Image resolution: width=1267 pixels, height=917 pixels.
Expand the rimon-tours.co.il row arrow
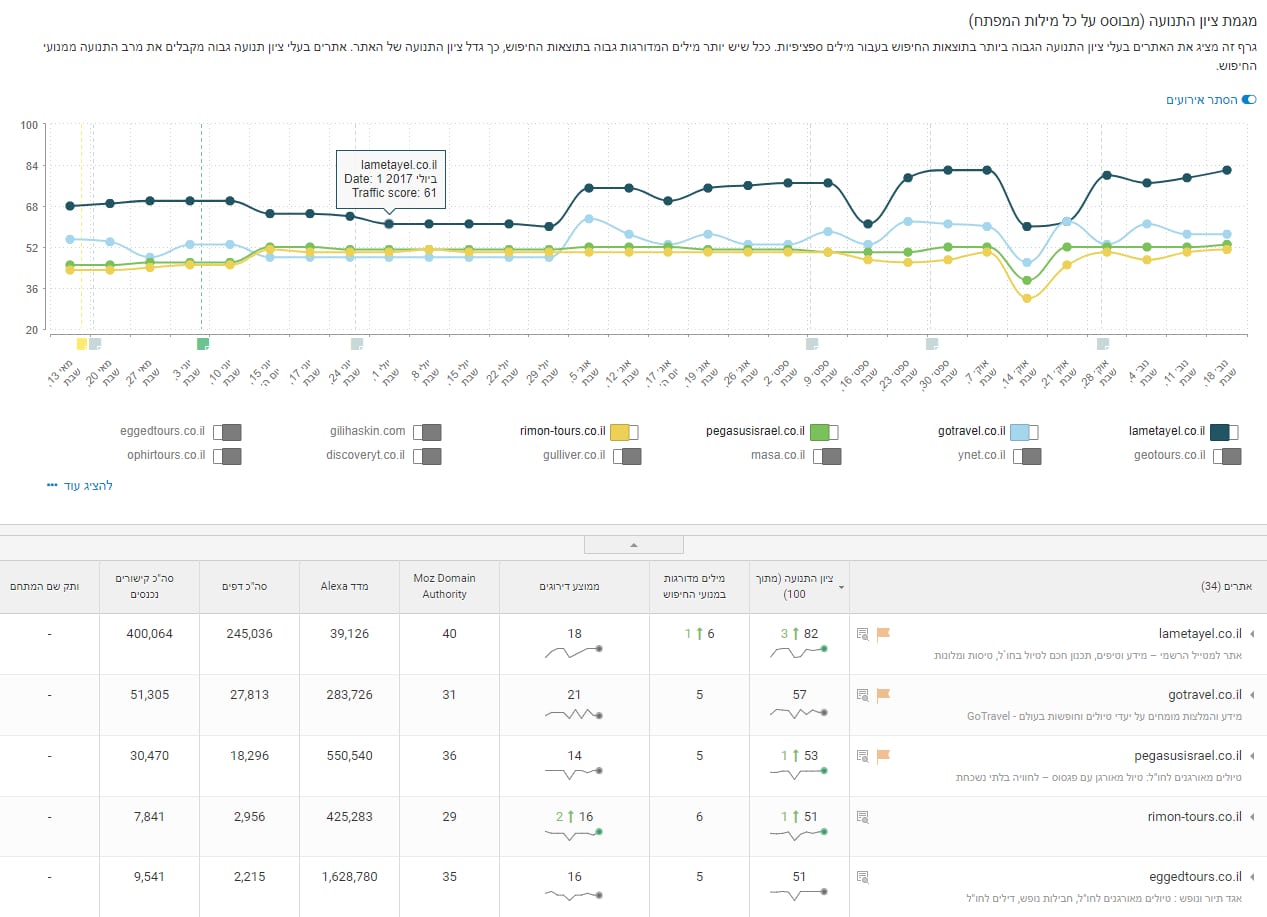click(1253, 817)
